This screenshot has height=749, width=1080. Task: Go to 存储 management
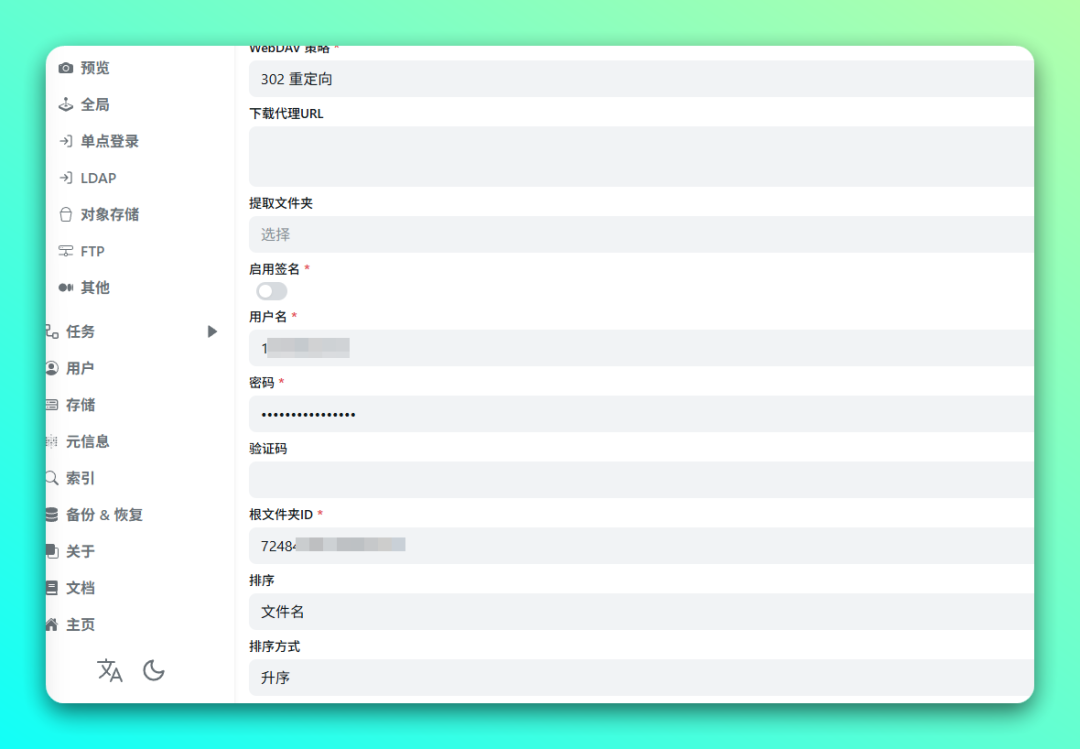81,404
